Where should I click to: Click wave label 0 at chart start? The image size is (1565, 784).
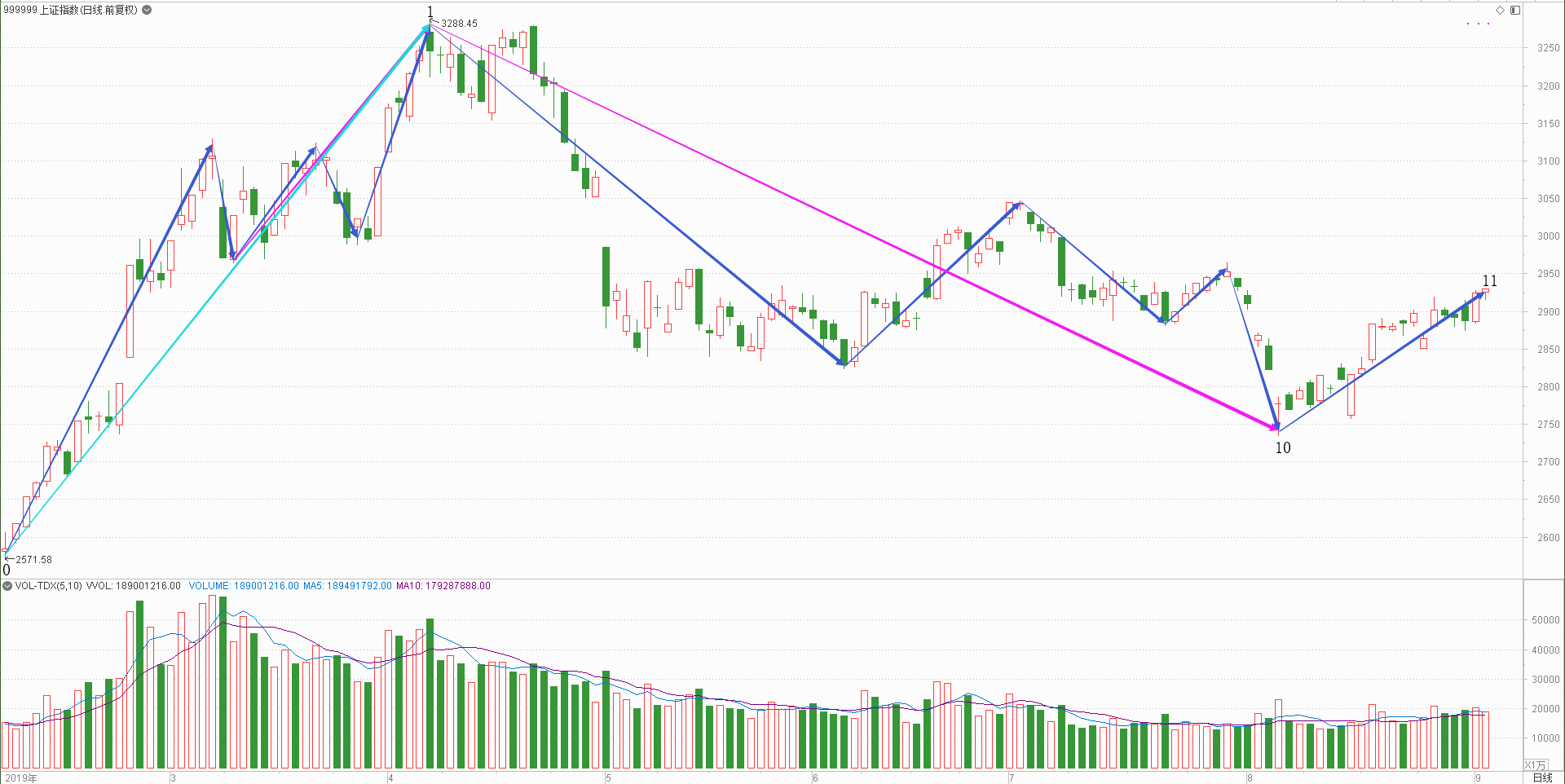tap(7, 570)
